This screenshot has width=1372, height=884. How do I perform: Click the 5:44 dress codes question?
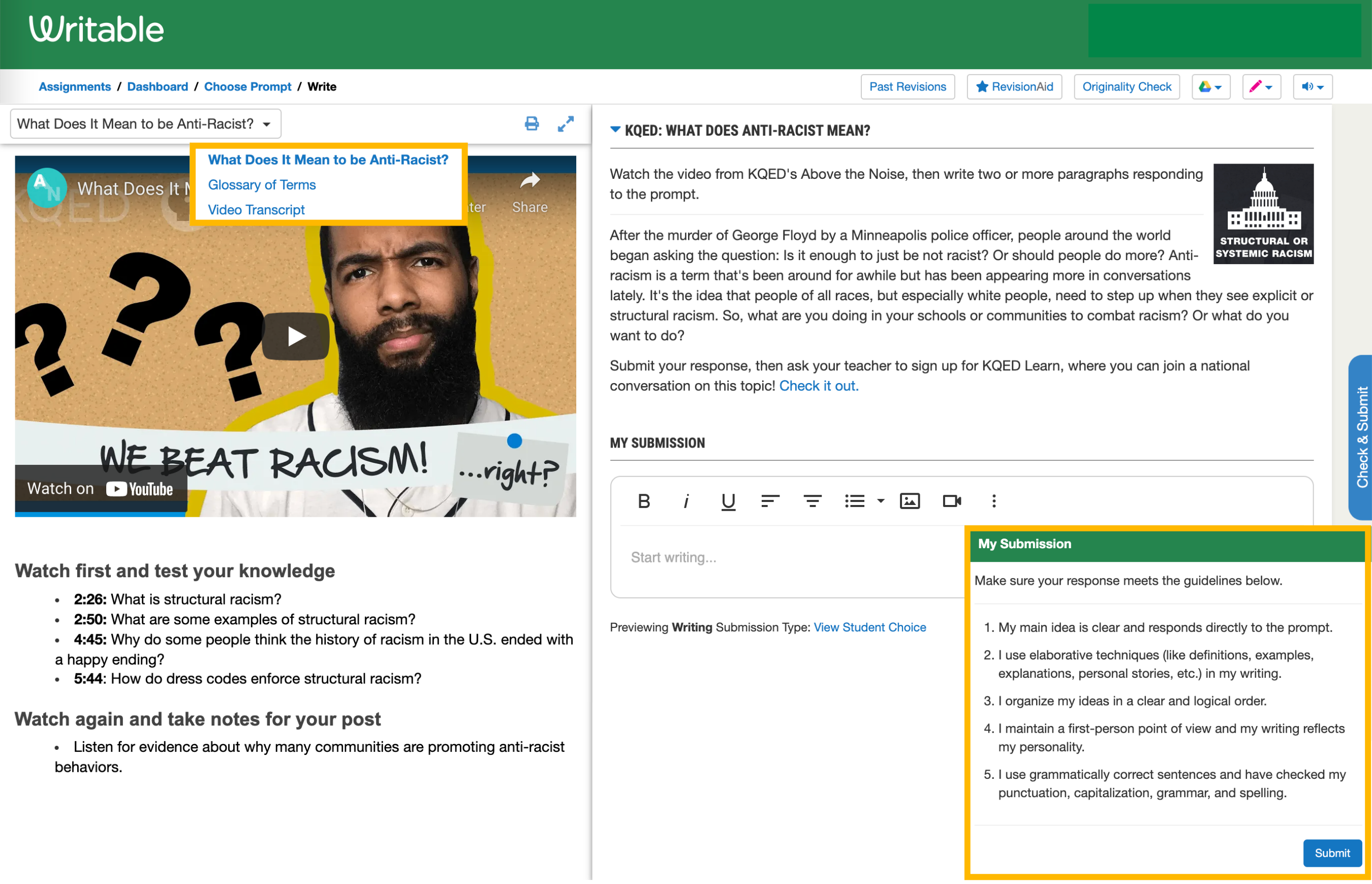point(247,679)
